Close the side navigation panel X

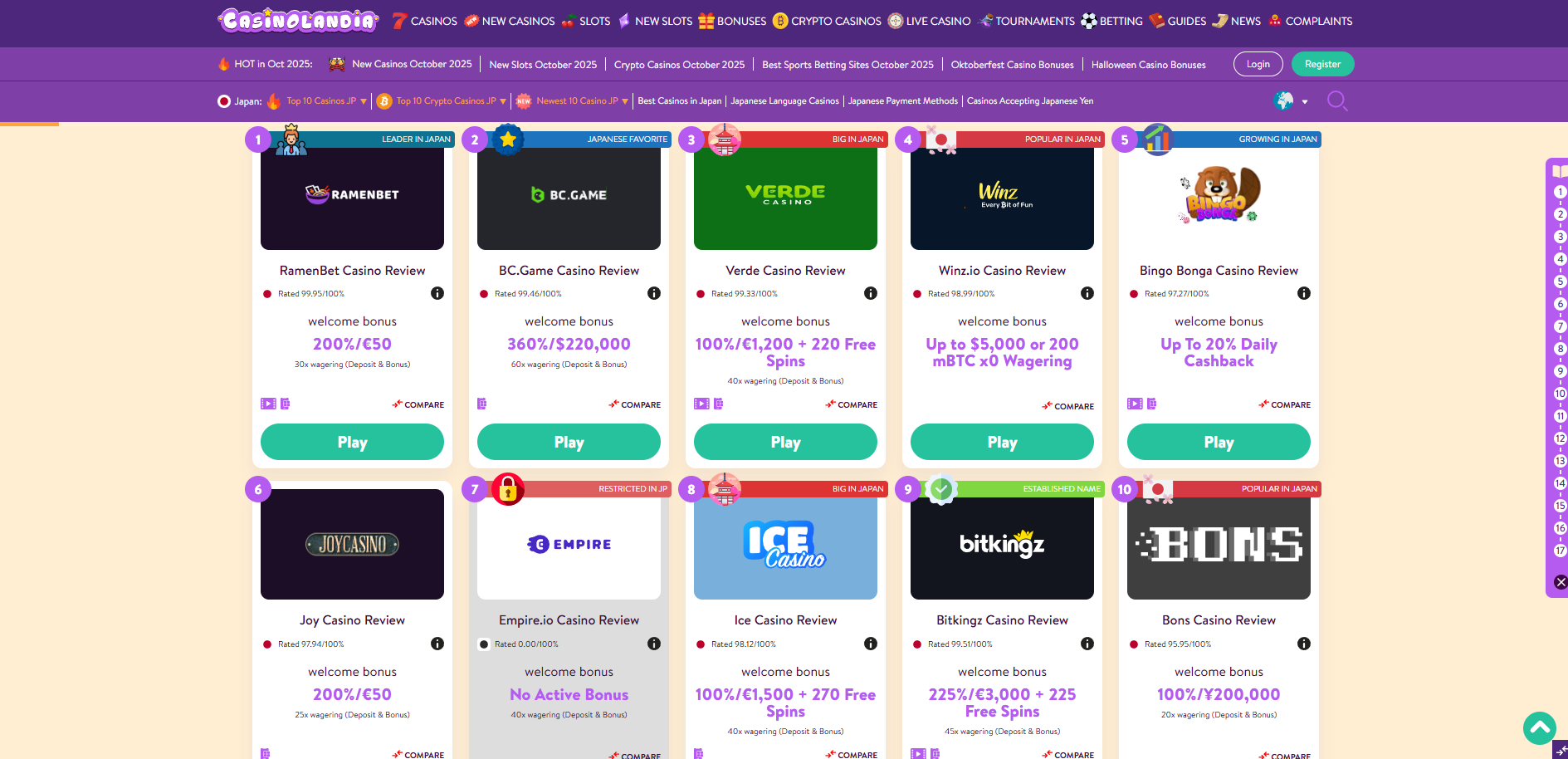coord(1561,582)
